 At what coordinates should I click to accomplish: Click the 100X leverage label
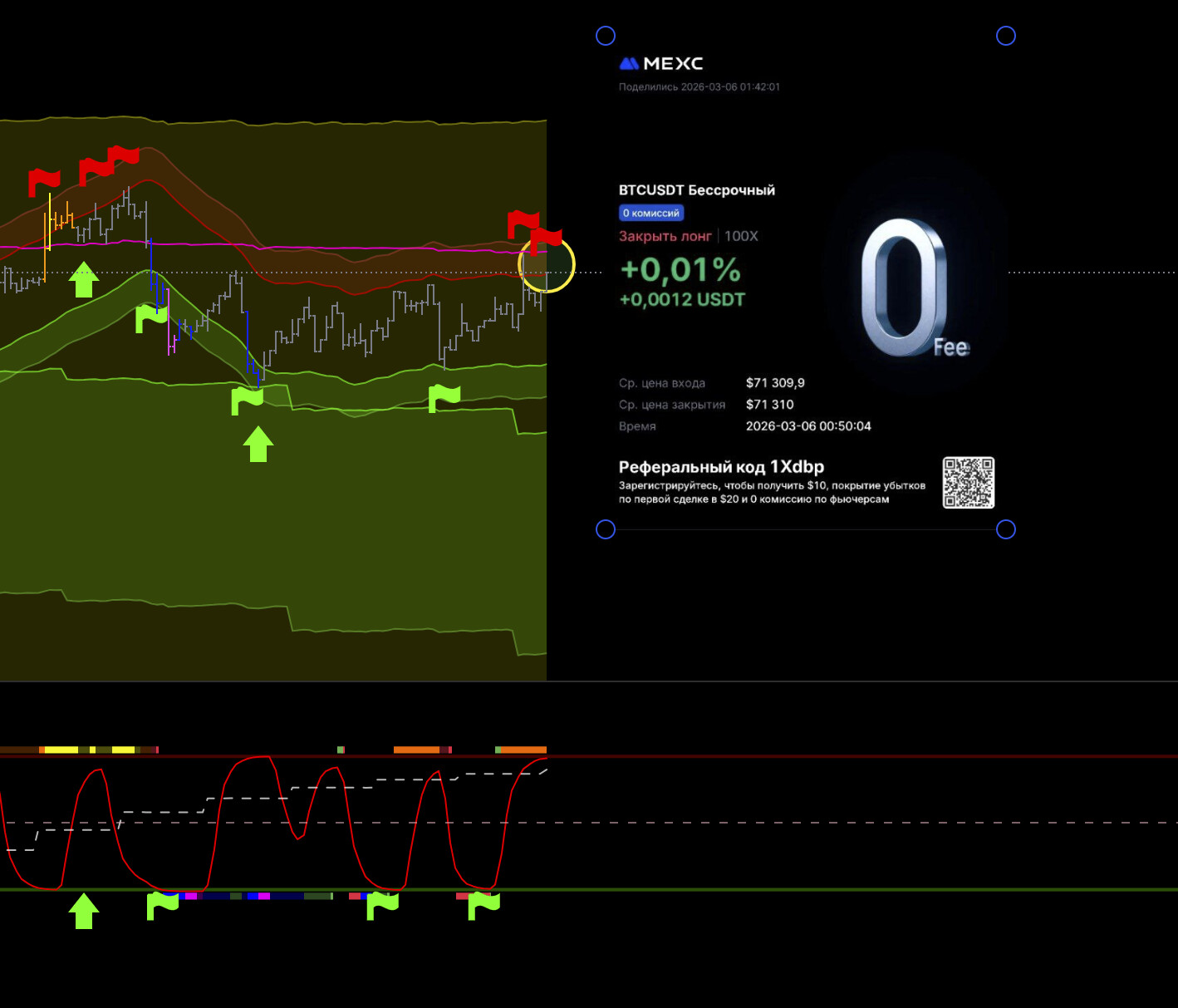coord(741,236)
